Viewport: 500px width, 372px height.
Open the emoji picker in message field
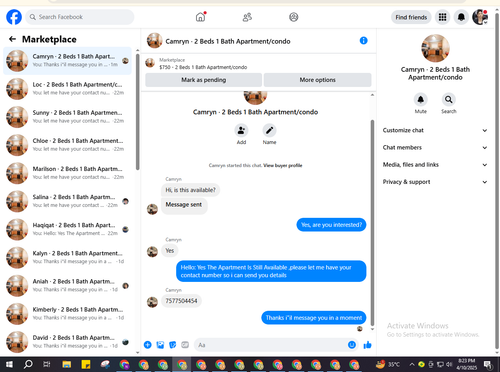click(x=352, y=345)
